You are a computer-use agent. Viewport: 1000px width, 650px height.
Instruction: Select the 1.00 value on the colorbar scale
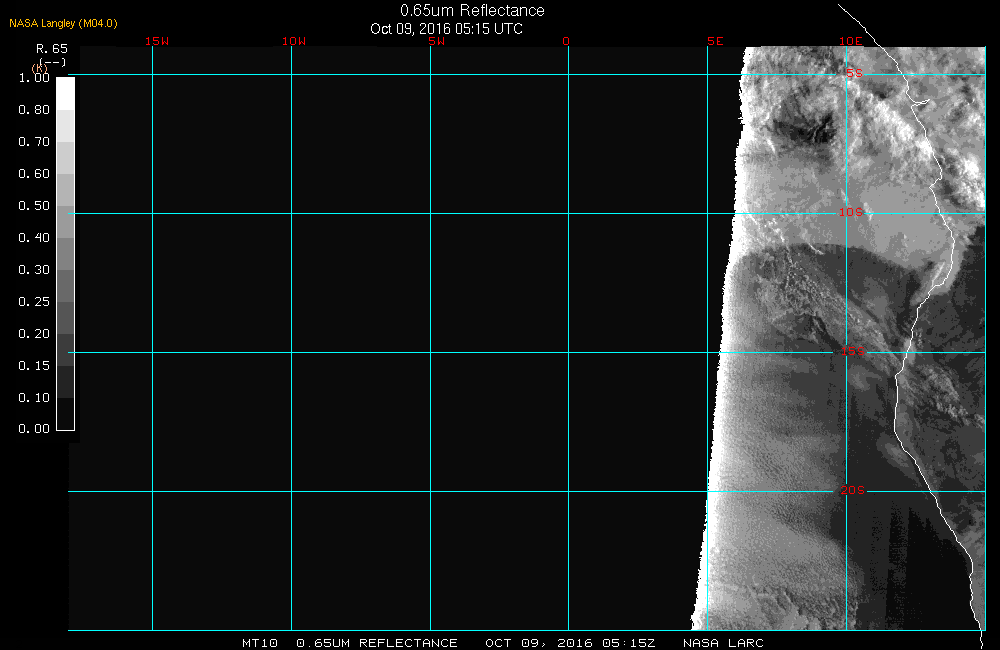tap(34, 78)
